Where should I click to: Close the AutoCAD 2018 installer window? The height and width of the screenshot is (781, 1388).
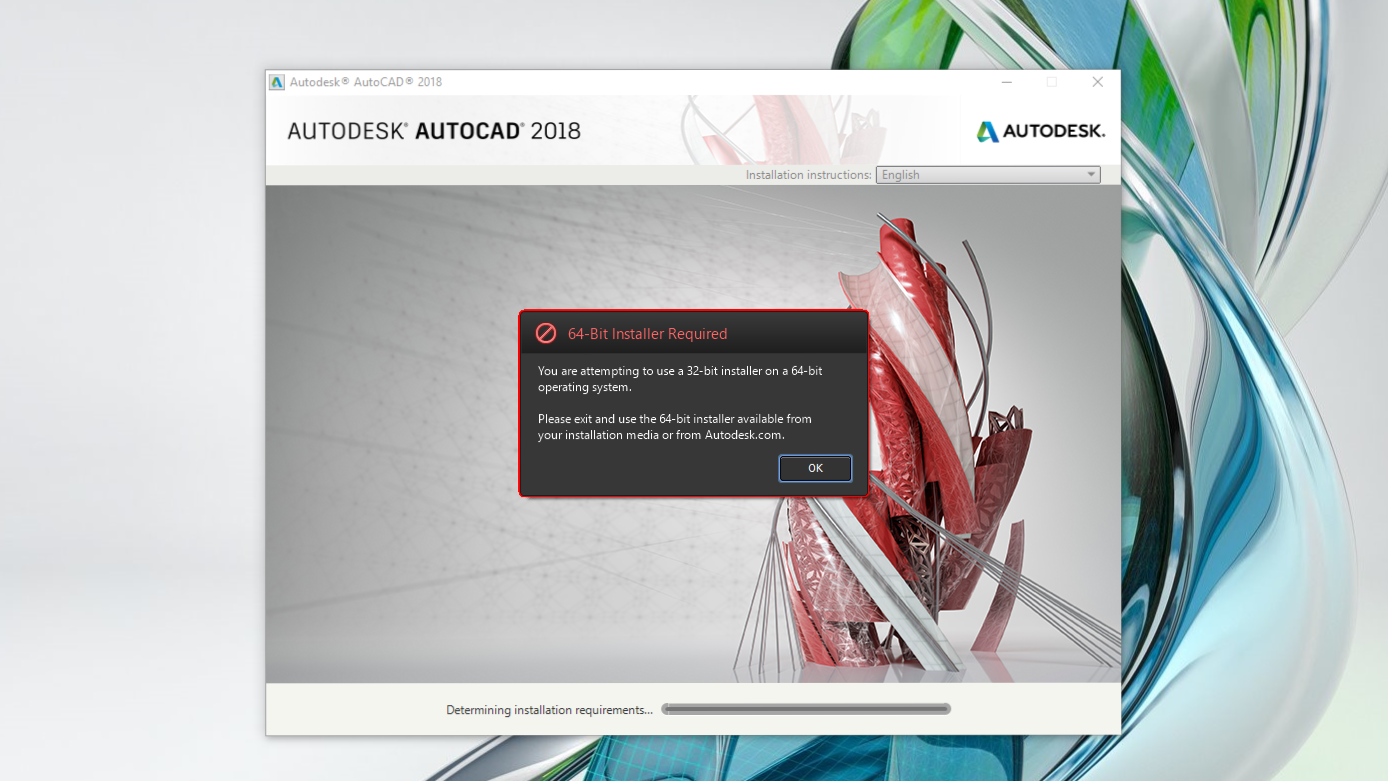pos(1097,82)
